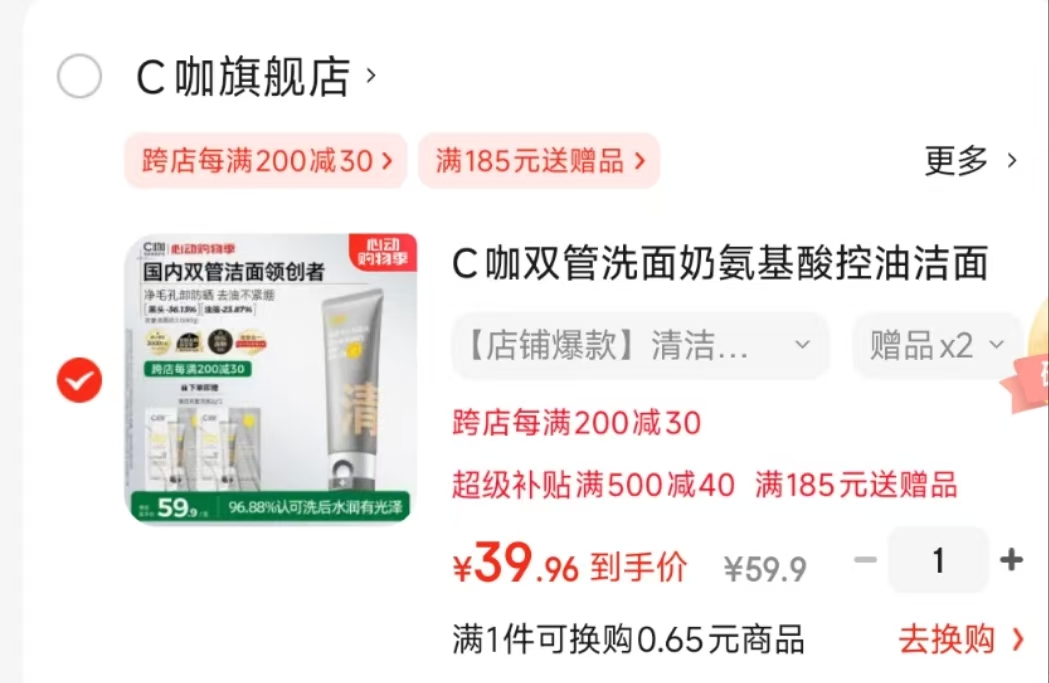The height and width of the screenshot is (683, 1049).
Task: Tap the C咖旗舰店 store name
Action: (x=243, y=76)
